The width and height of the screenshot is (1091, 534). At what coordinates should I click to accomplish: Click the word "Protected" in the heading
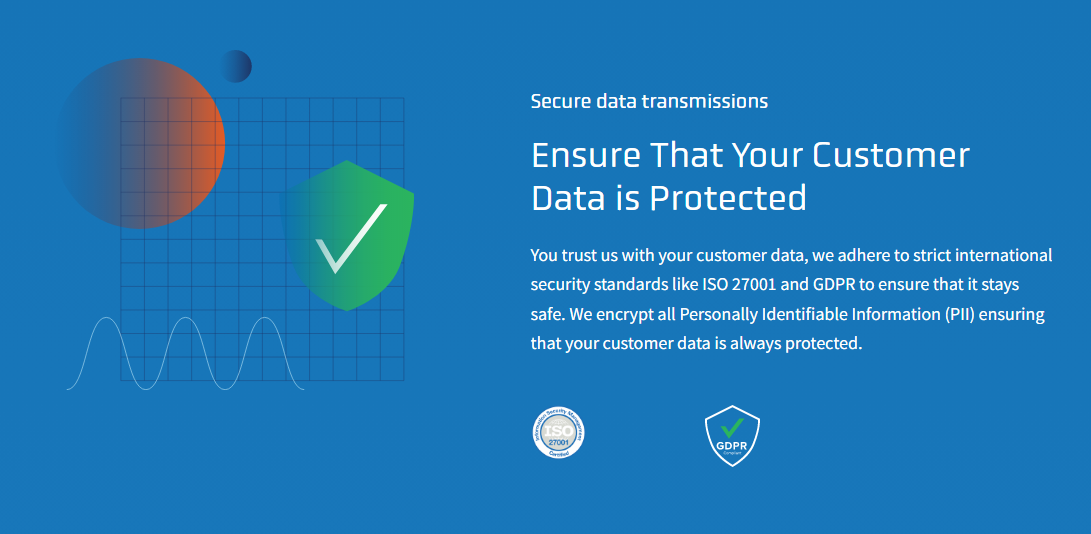point(728,198)
